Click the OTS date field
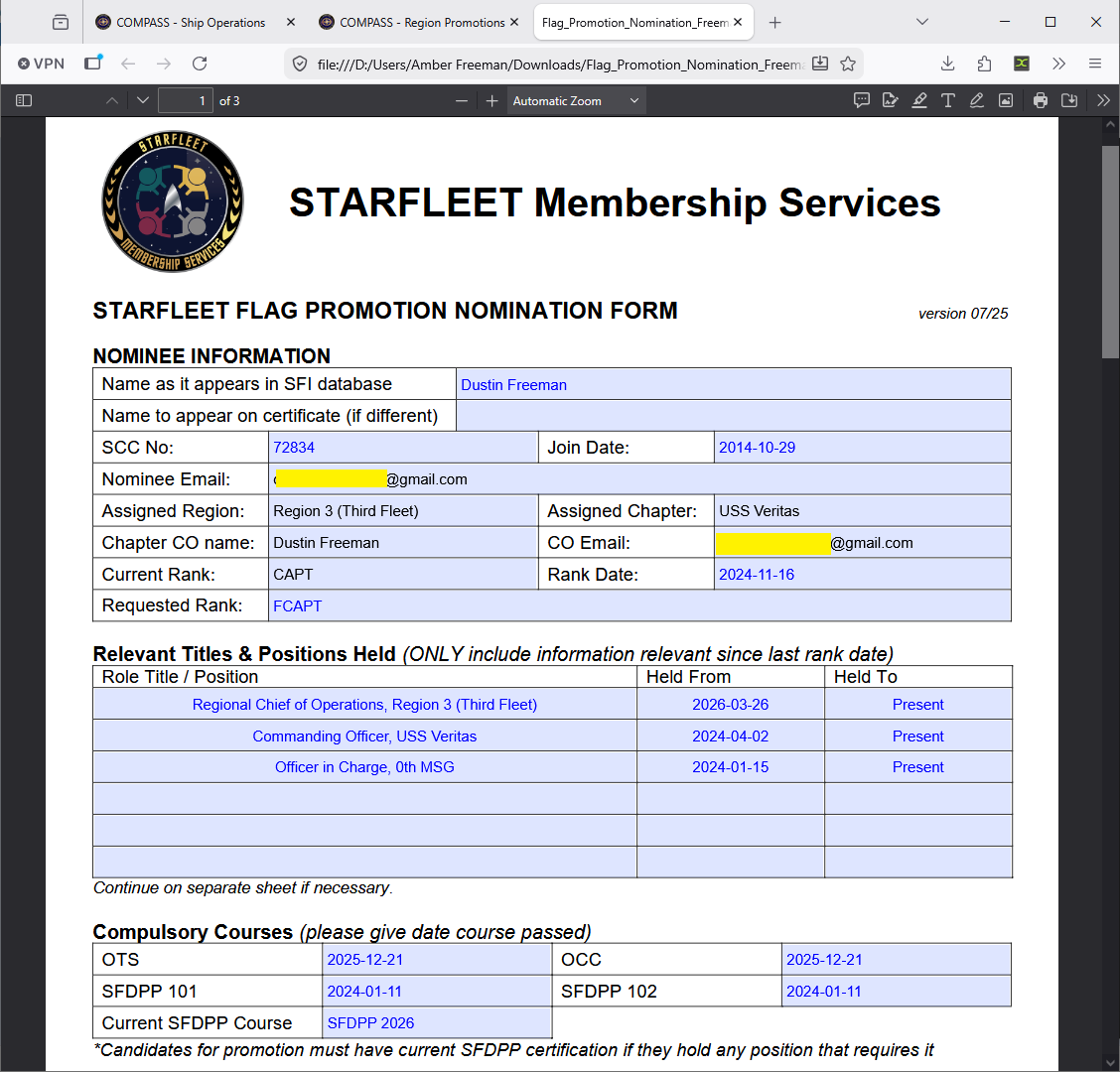 tap(437, 959)
